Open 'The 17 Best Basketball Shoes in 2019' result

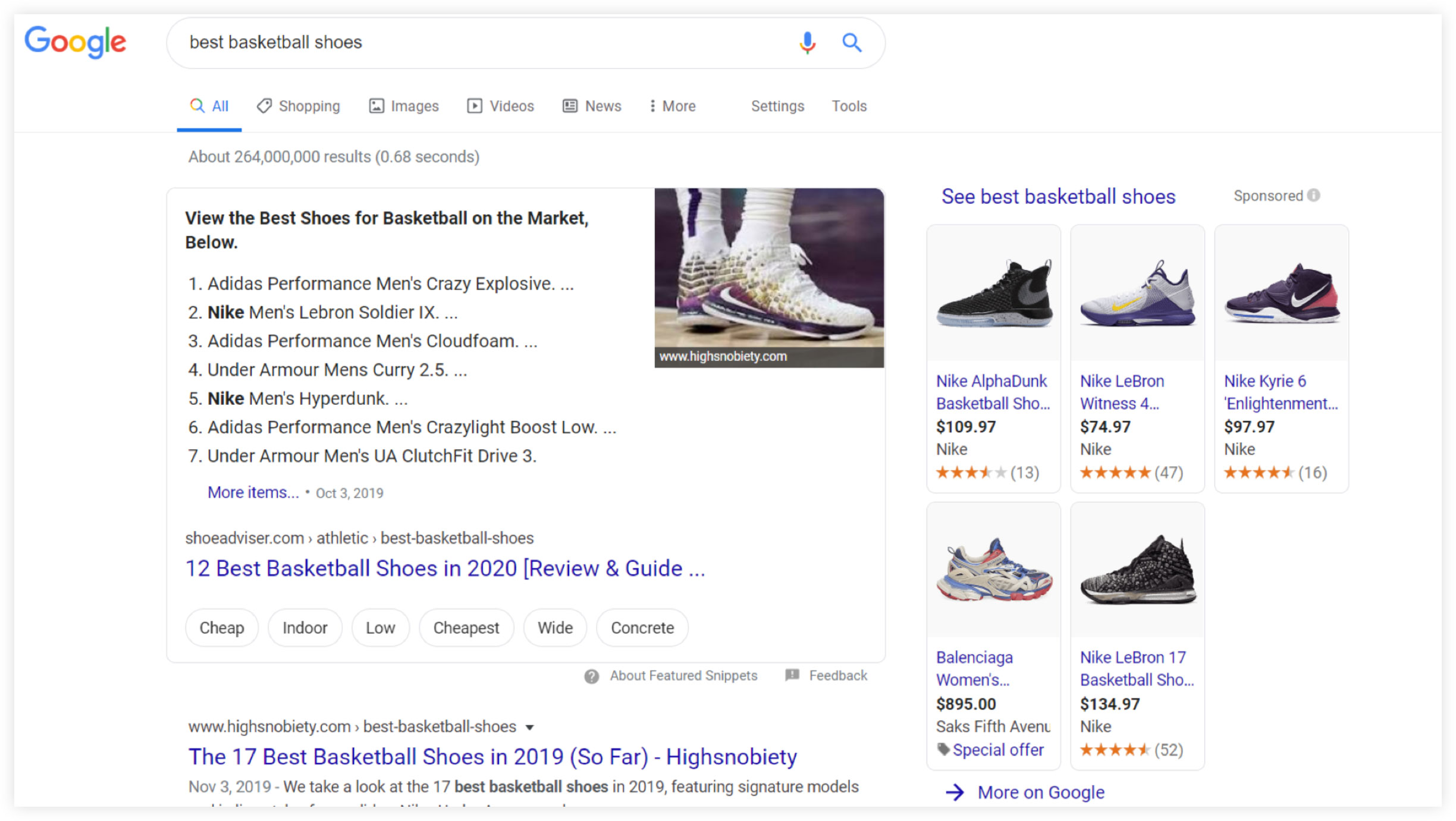click(492, 757)
